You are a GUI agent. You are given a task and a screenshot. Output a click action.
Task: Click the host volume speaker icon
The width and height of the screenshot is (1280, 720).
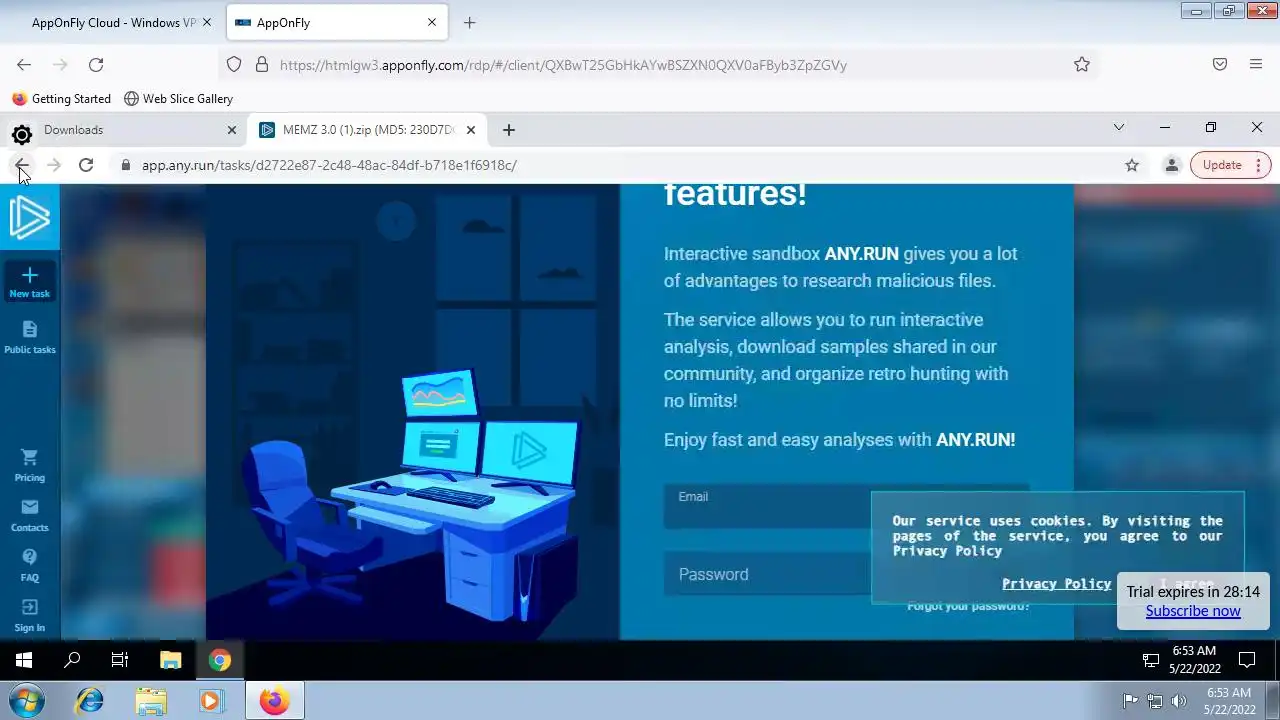pos(1179,701)
